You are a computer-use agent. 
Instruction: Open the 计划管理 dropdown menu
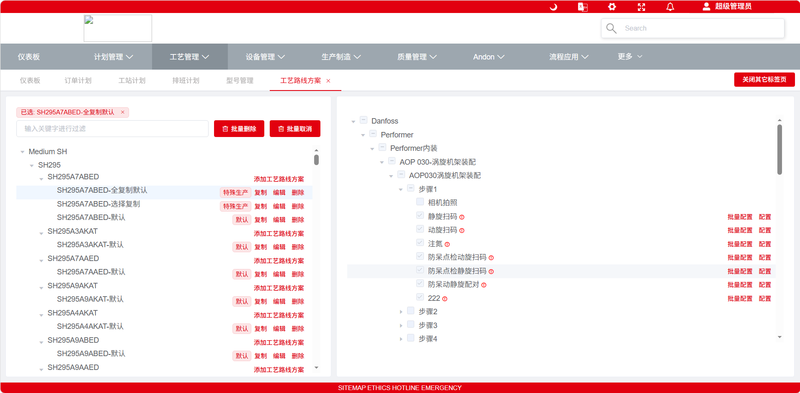[113, 57]
